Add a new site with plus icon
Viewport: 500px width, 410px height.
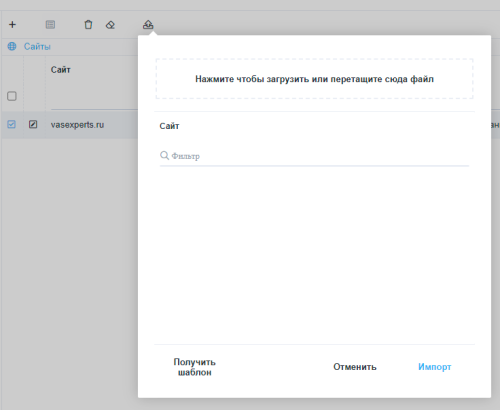click(x=12, y=25)
